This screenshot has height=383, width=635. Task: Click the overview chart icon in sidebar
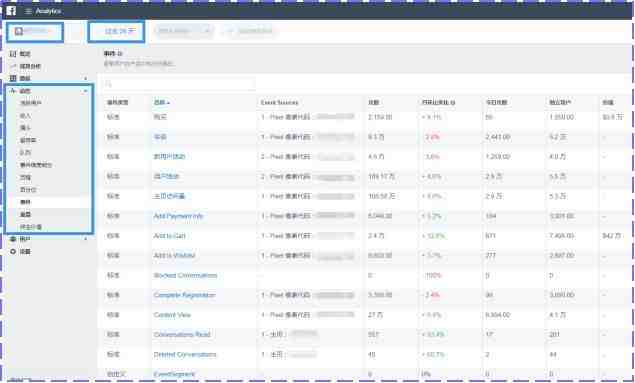tap(13, 54)
